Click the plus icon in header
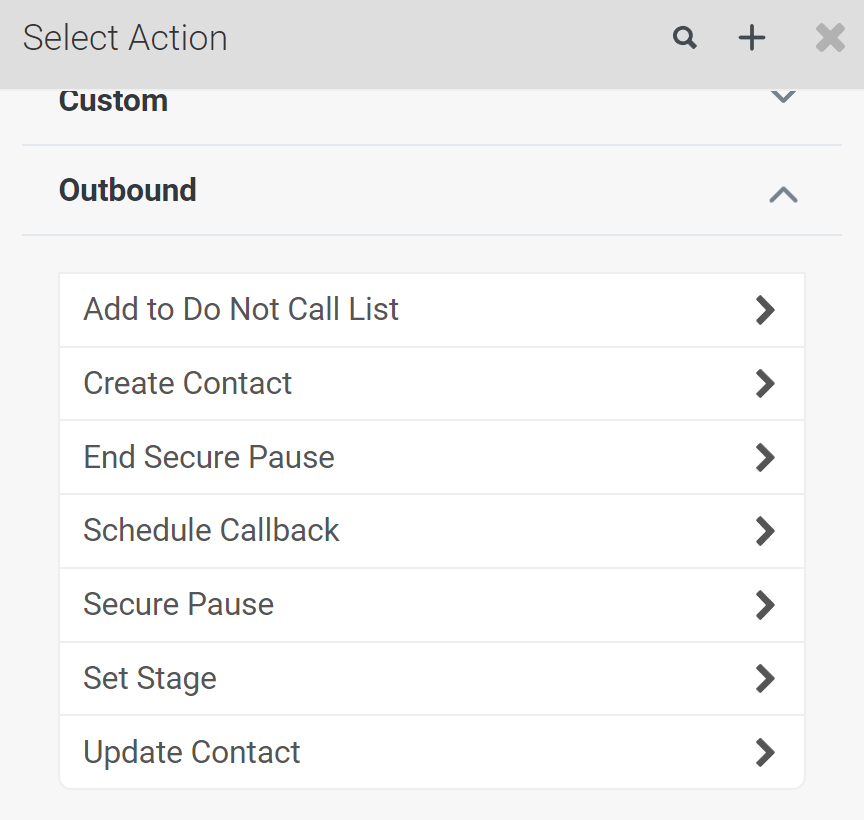 (x=751, y=38)
